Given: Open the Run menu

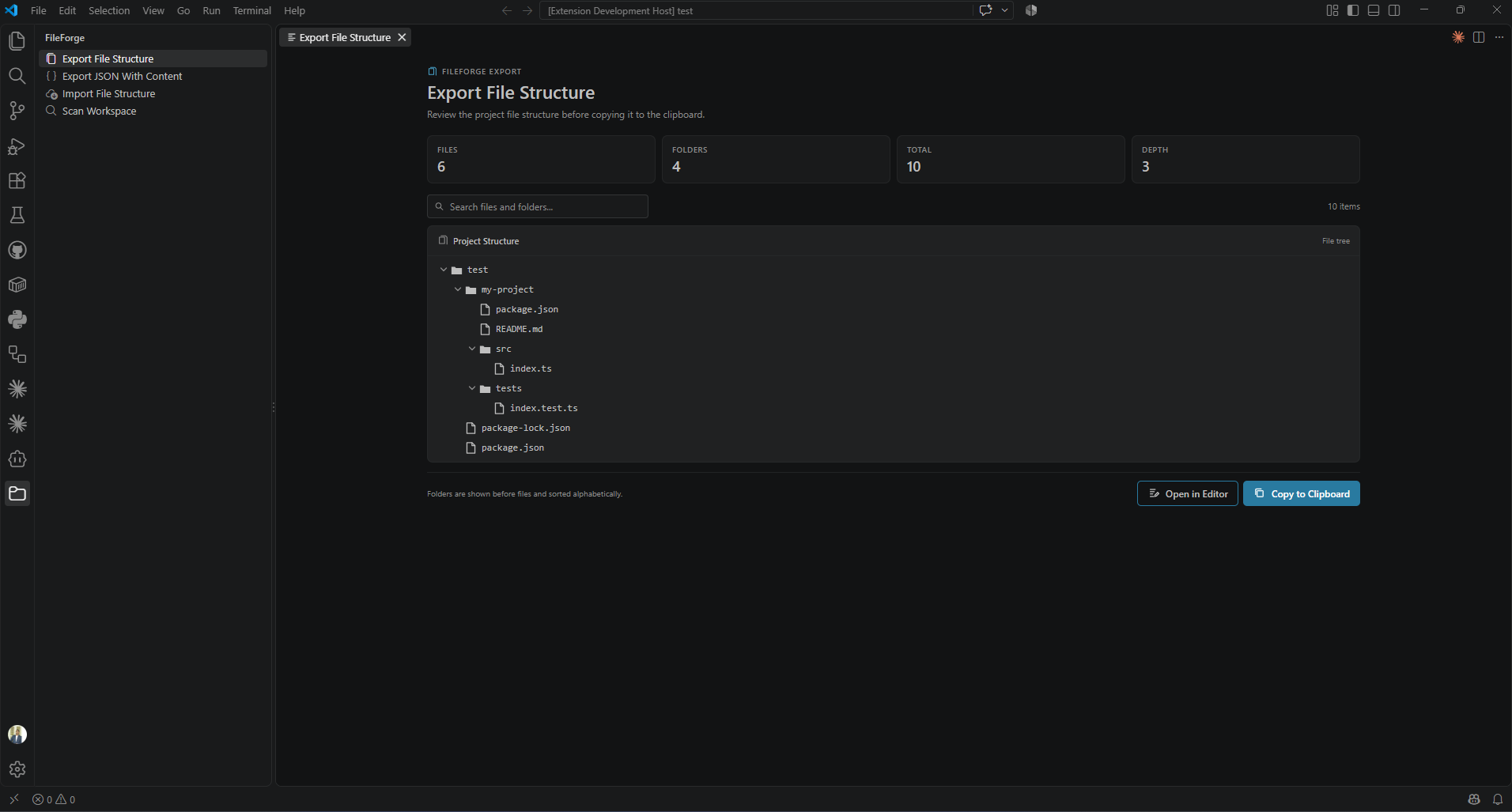Looking at the screenshot, I should tap(211, 10).
